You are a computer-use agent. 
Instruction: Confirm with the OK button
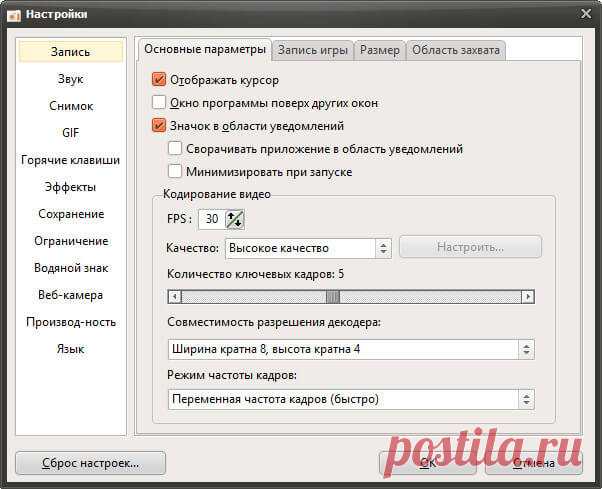[x=428, y=463]
